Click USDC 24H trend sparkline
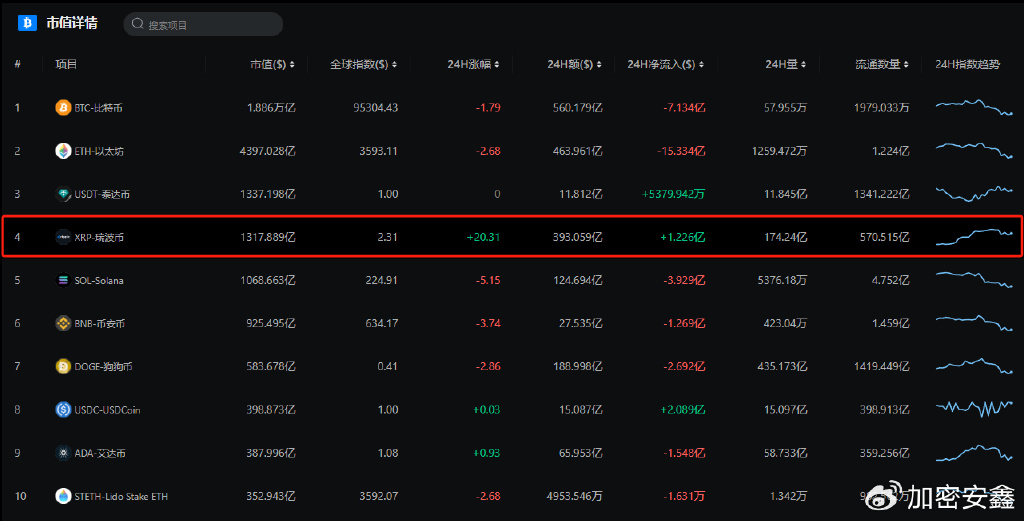The image size is (1024, 521). click(x=974, y=408)
